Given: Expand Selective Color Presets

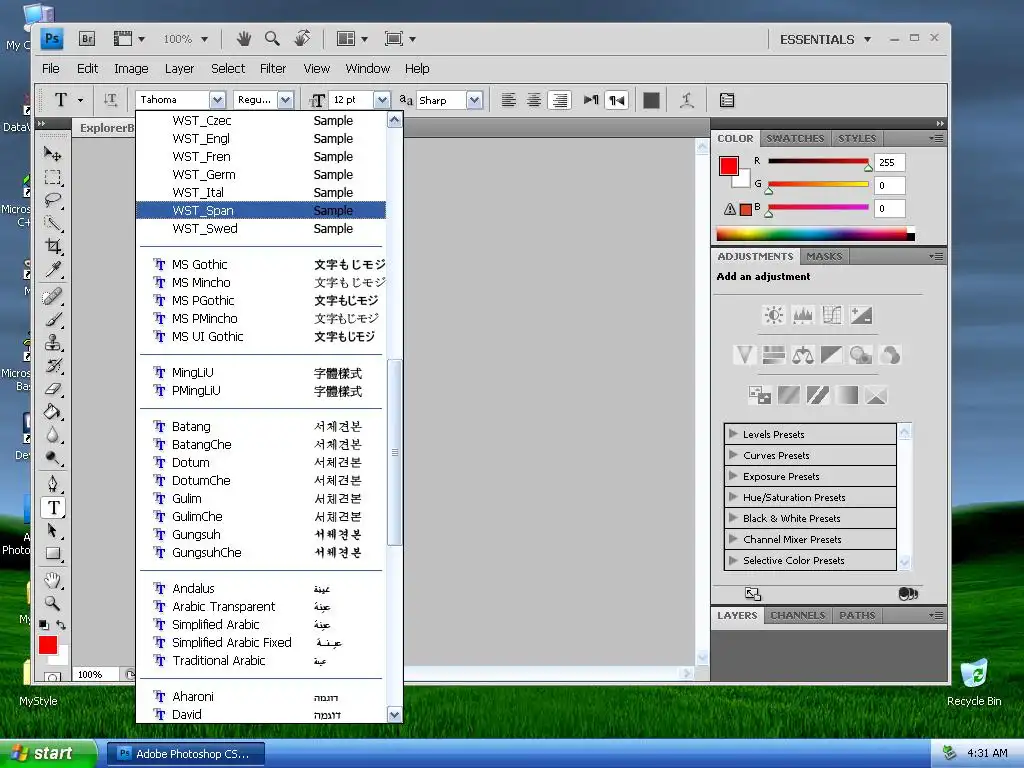Looking at the screenshot, I should 733,560.
